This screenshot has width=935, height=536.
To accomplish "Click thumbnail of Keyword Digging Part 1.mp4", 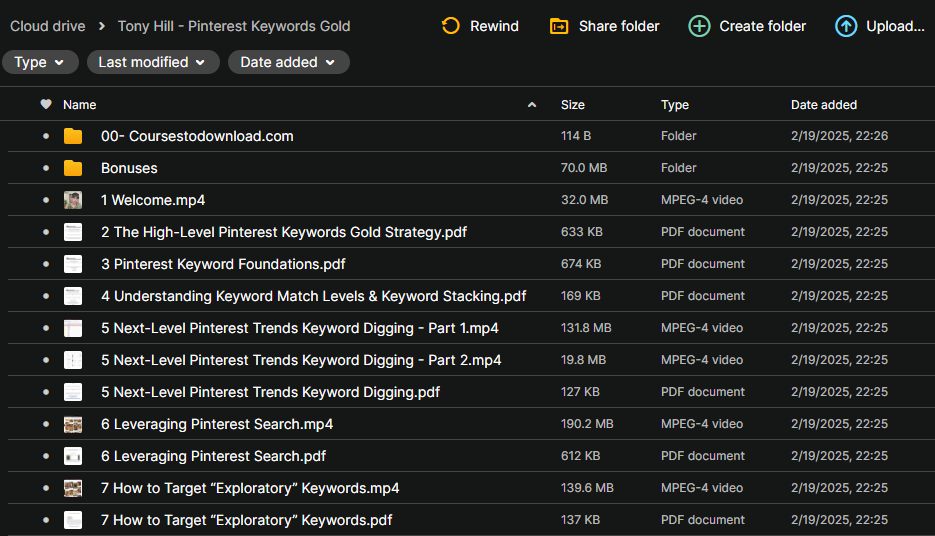I will (73, 328).
